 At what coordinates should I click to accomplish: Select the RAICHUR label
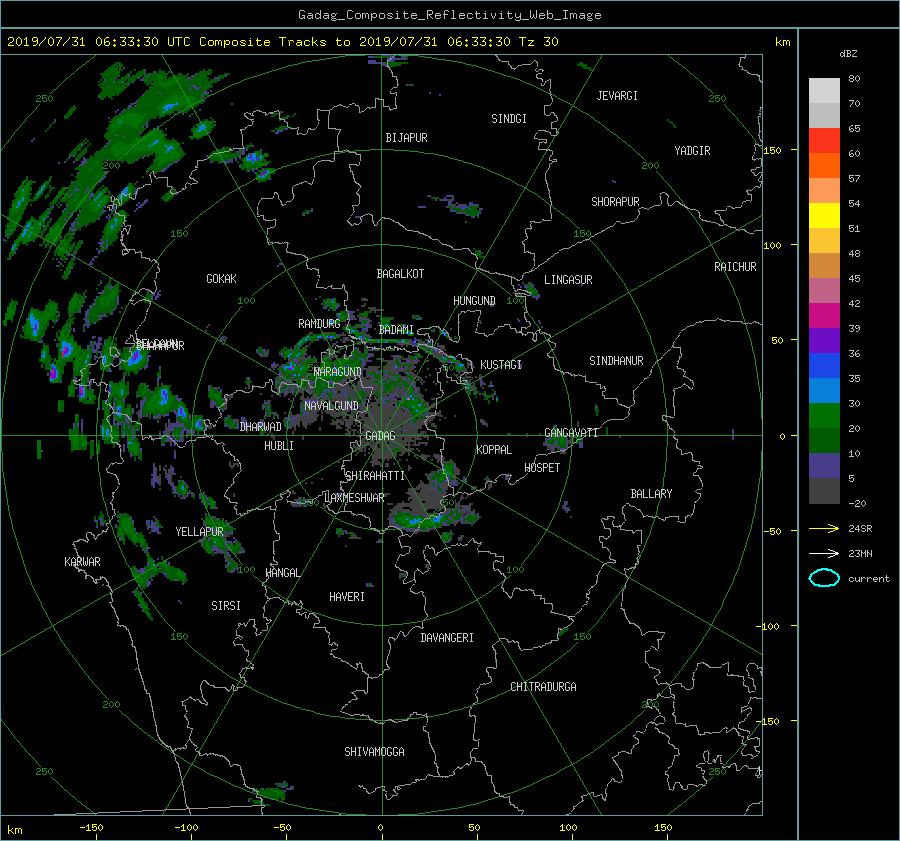point(735,267)
